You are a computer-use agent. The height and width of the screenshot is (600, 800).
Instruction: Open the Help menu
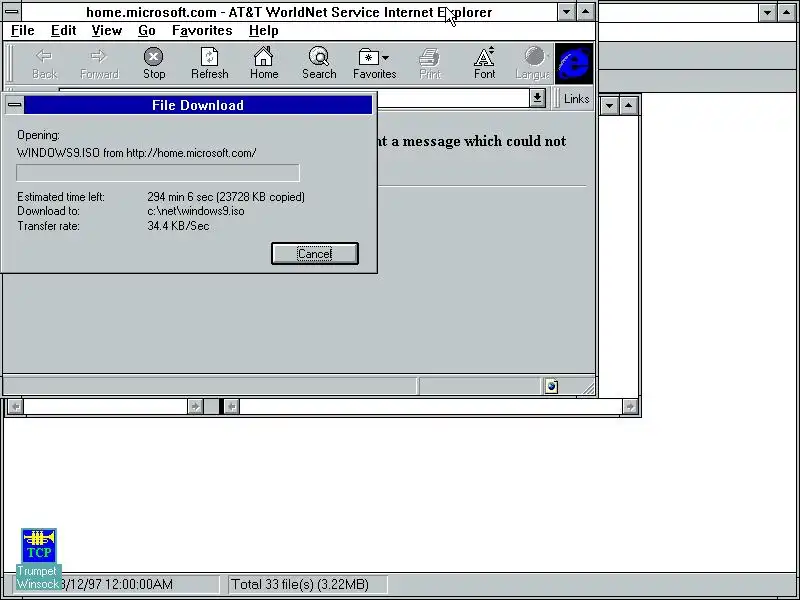click(263, 31)
